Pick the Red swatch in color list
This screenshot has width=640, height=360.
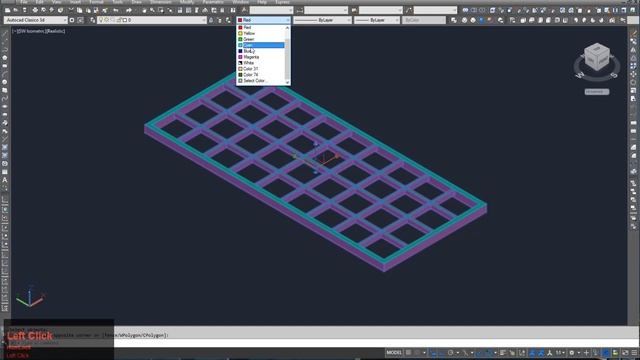tap(240, 27)
